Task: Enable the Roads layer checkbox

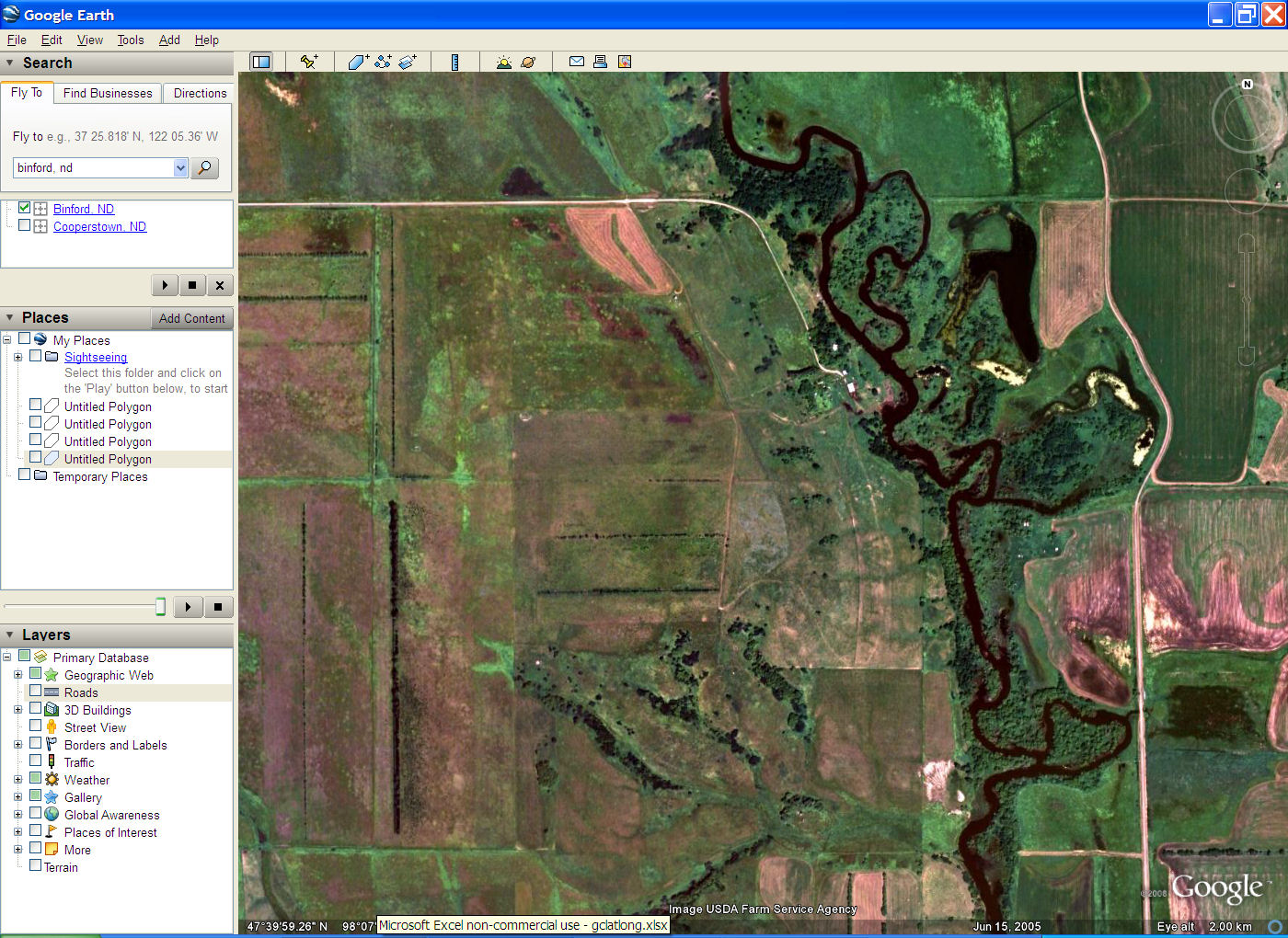Action: click(36, 692)
